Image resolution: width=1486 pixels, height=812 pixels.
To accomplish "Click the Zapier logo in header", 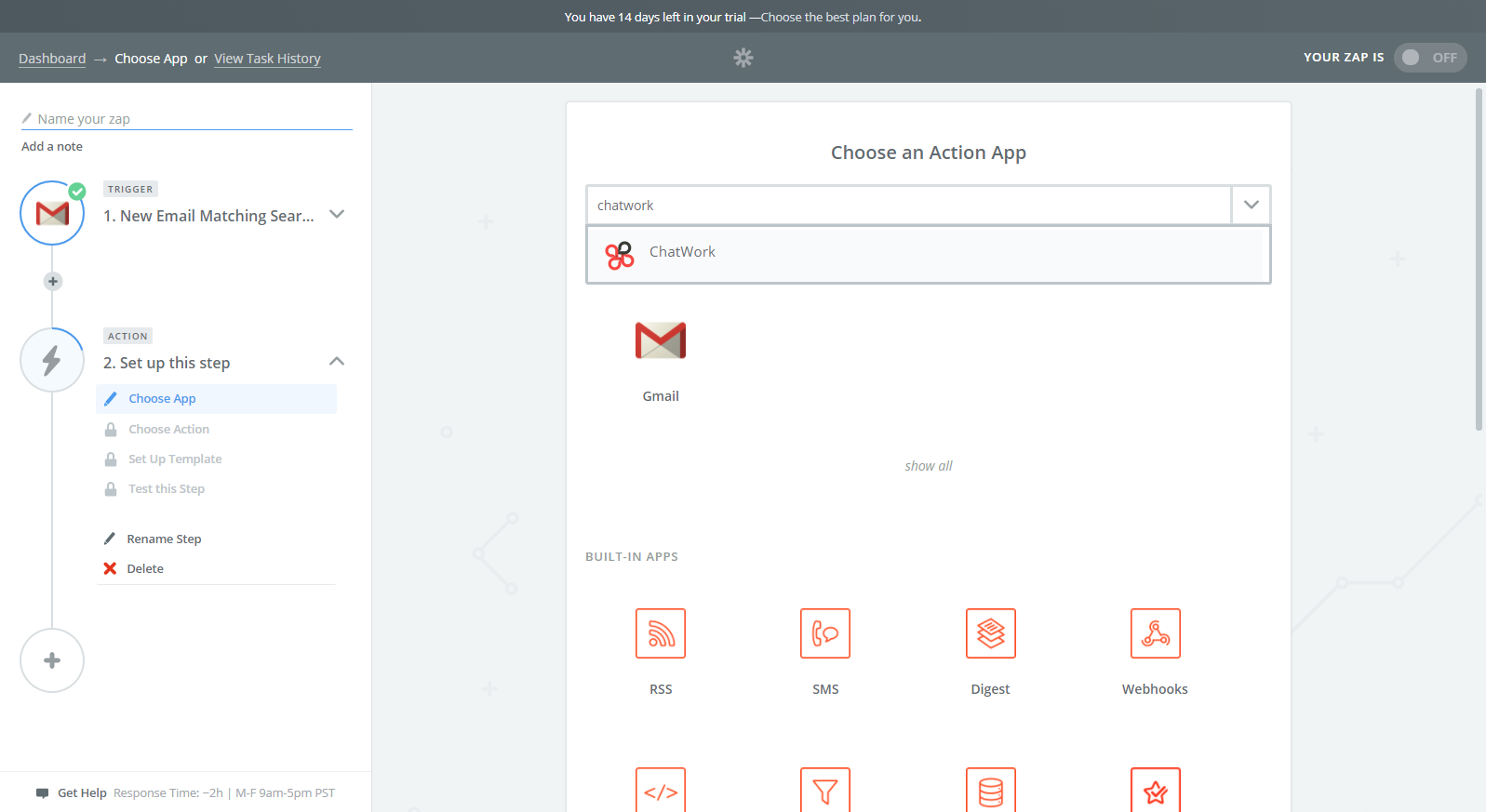I will [743, 58].
